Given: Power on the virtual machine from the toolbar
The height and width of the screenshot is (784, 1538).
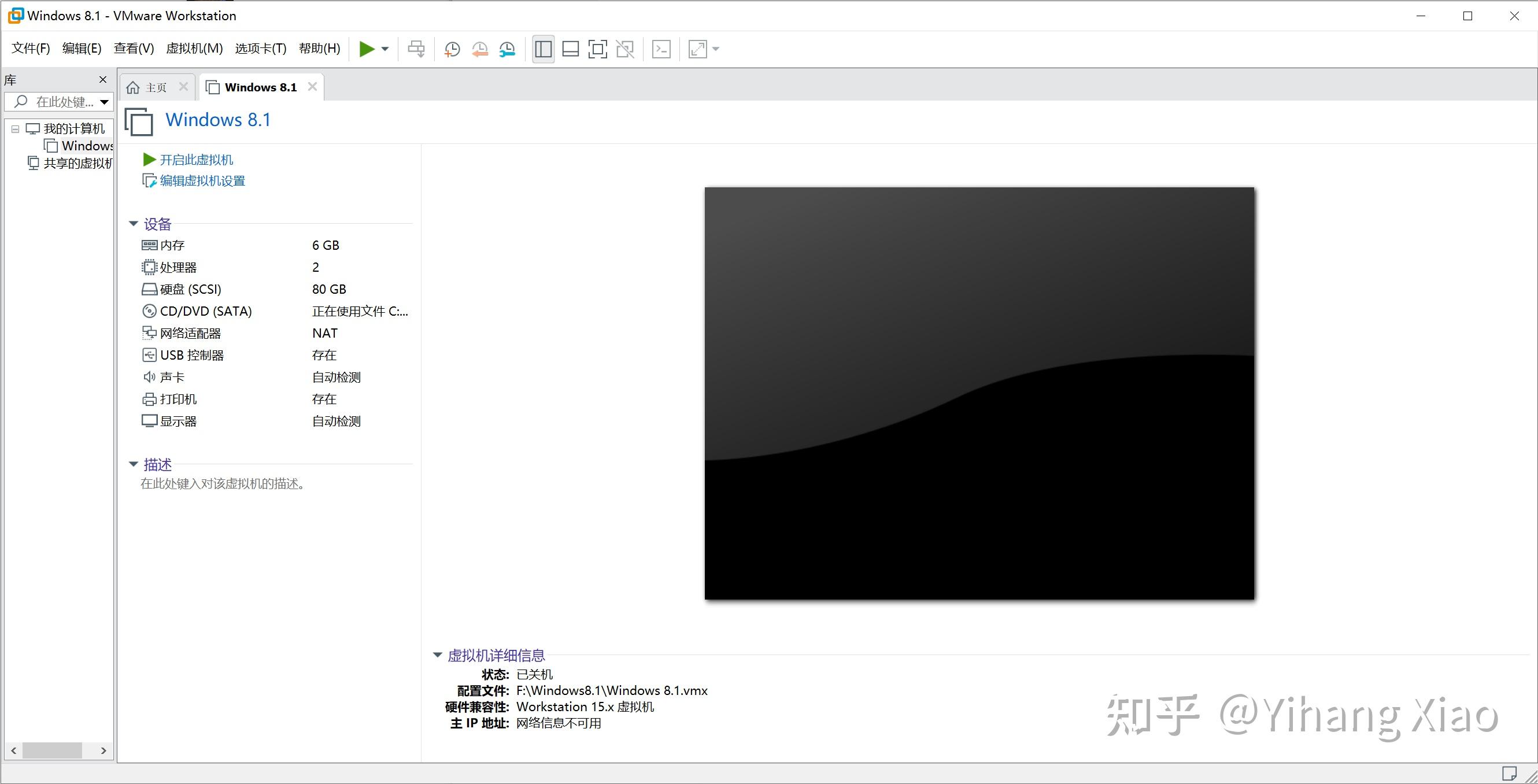Looking at the screenshot, I should tap(366, 49).
